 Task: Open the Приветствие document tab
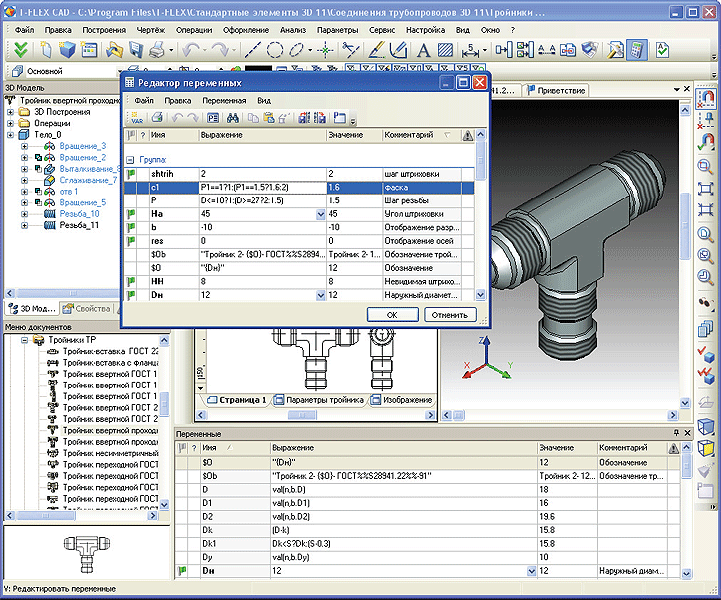556,91
